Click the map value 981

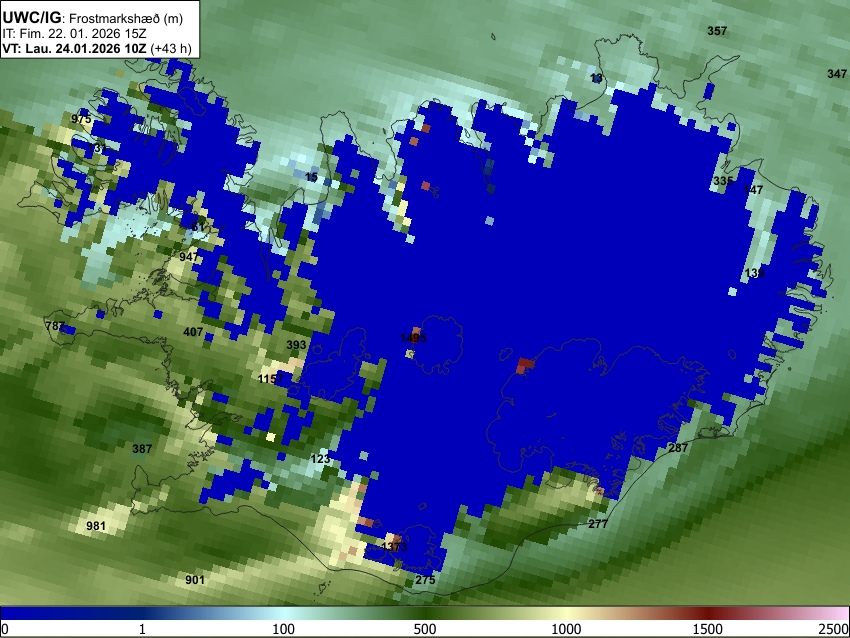[x=96, y=526]
